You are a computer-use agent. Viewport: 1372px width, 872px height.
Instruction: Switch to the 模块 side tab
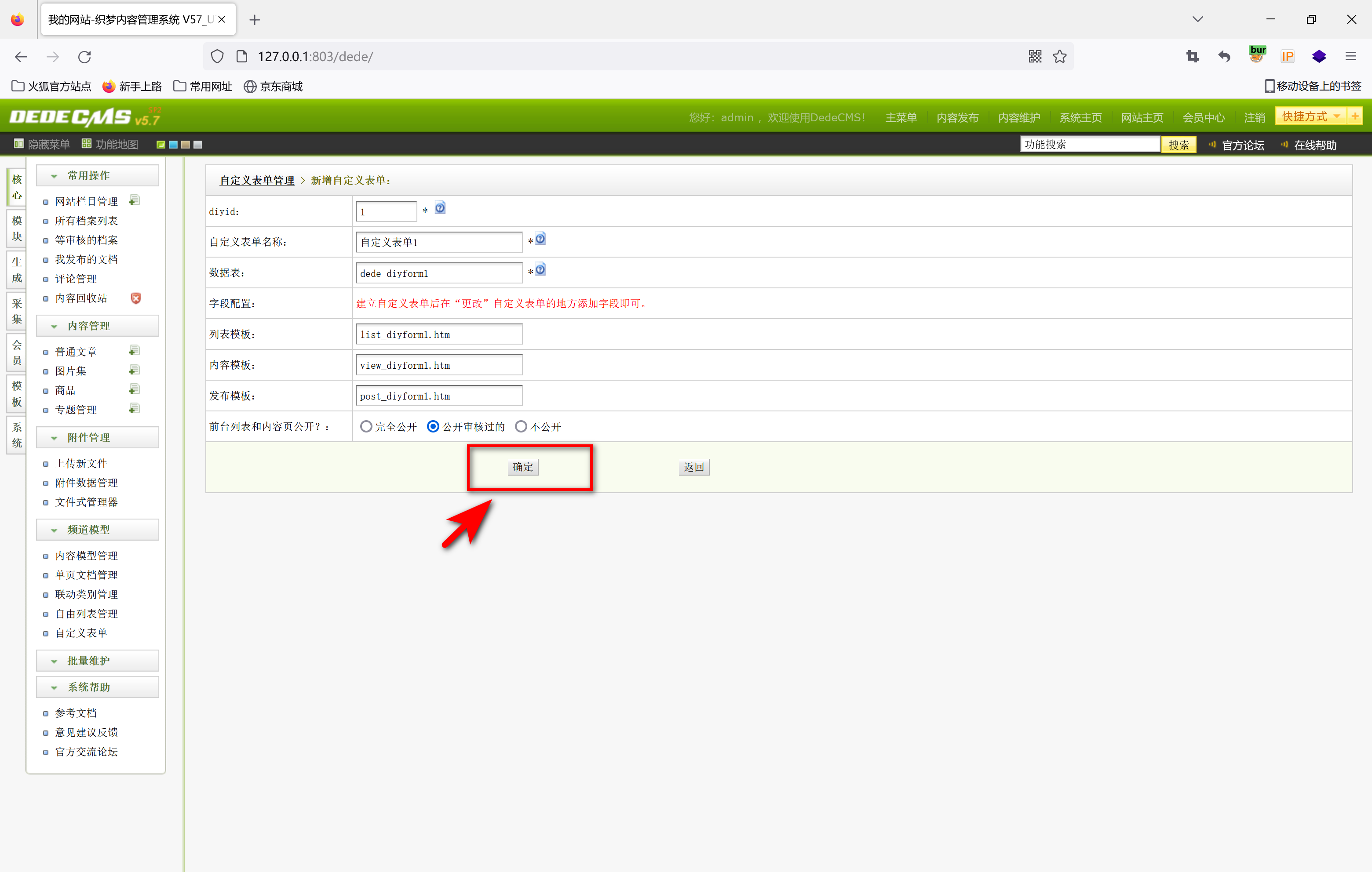[17, 229]
